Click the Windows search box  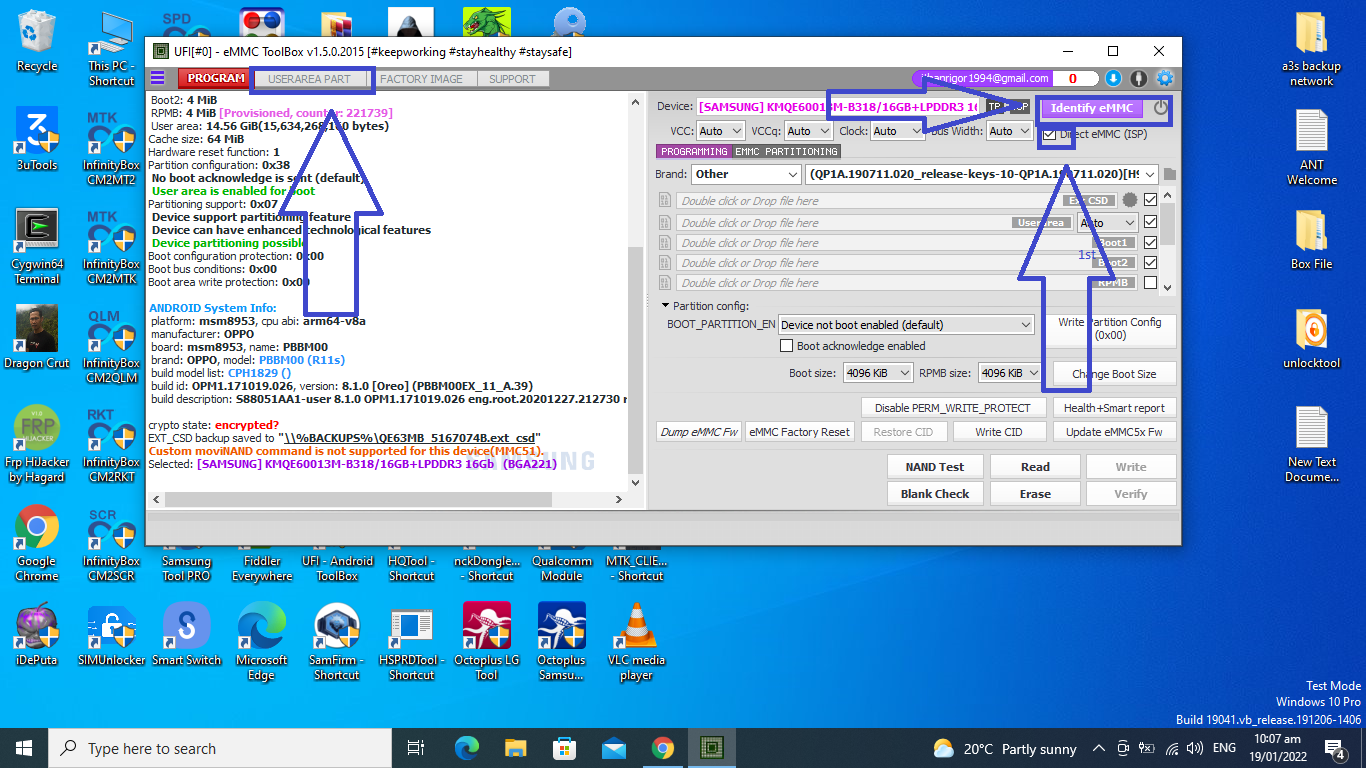[220, 748]
